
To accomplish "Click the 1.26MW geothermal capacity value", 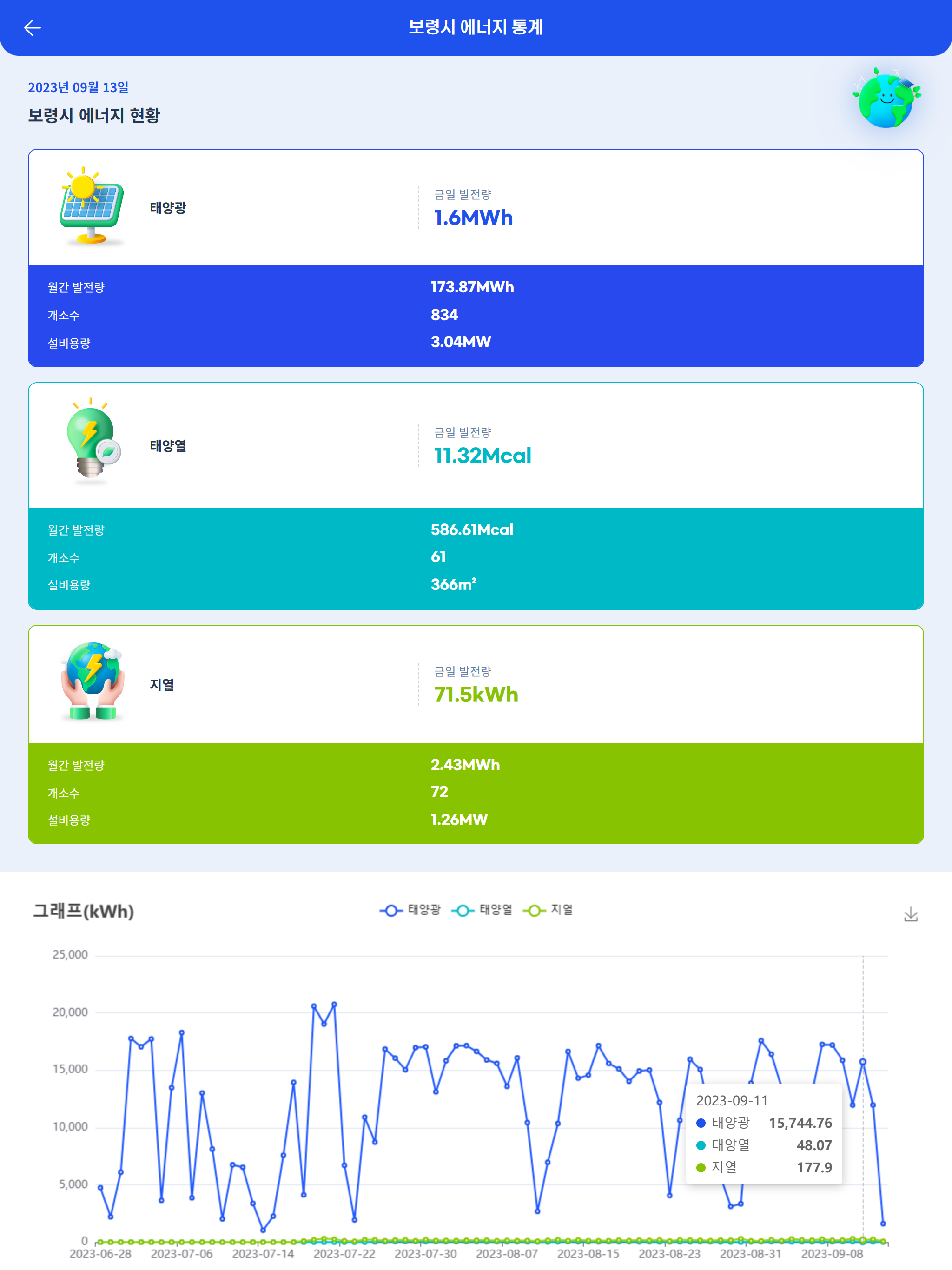I will coord(459,820).
